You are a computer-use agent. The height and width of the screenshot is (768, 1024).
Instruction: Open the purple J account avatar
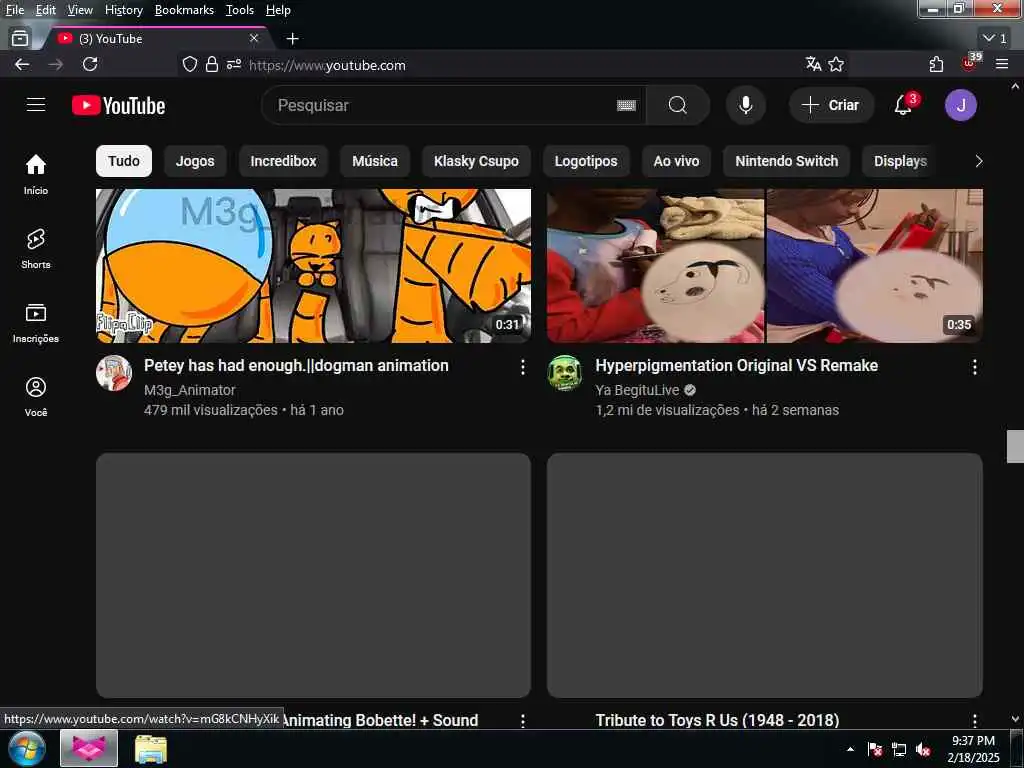click(x=961, y=105)
